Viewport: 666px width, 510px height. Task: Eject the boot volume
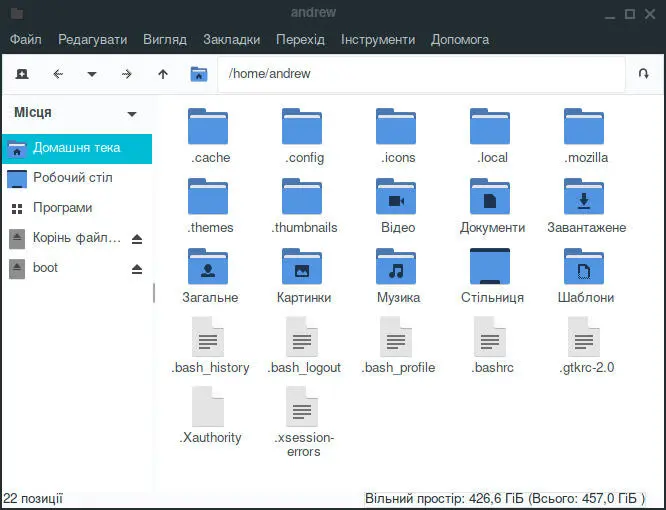click(137, 269)
